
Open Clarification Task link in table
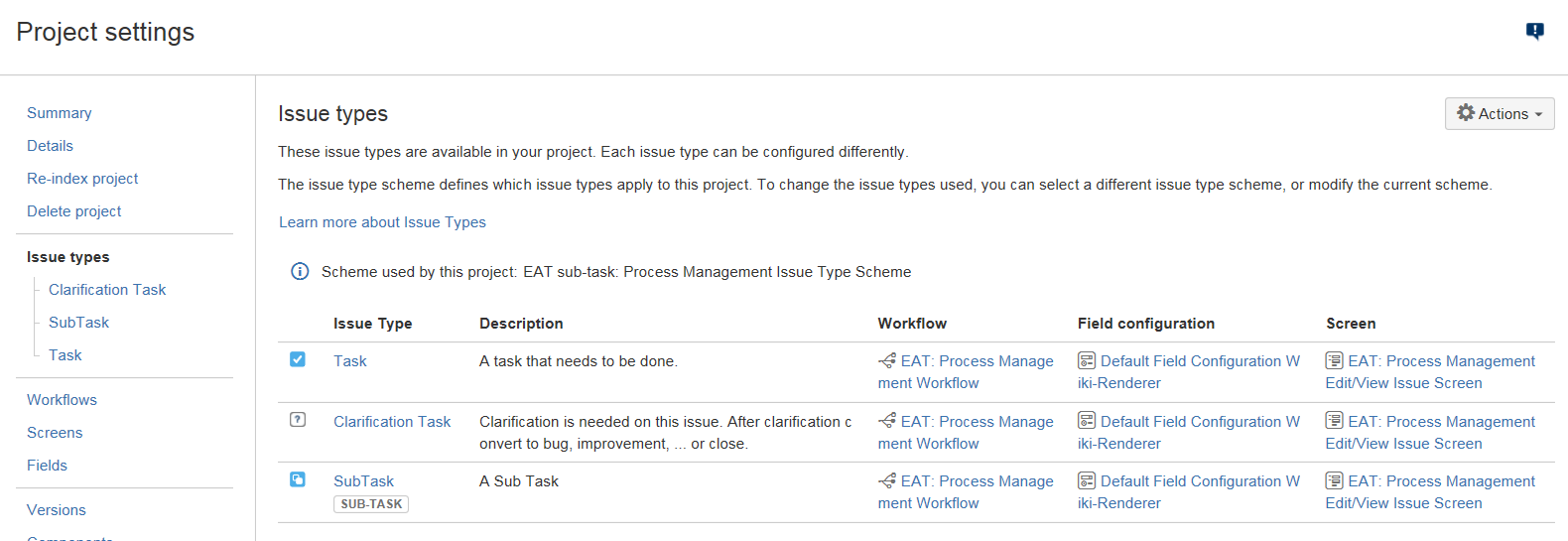[x=392, y=422]
